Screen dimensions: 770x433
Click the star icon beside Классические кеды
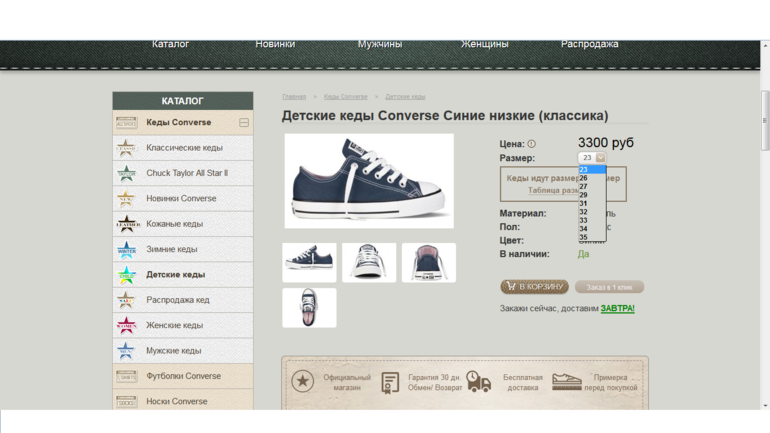pyautogui.click(x=126, y=148)
